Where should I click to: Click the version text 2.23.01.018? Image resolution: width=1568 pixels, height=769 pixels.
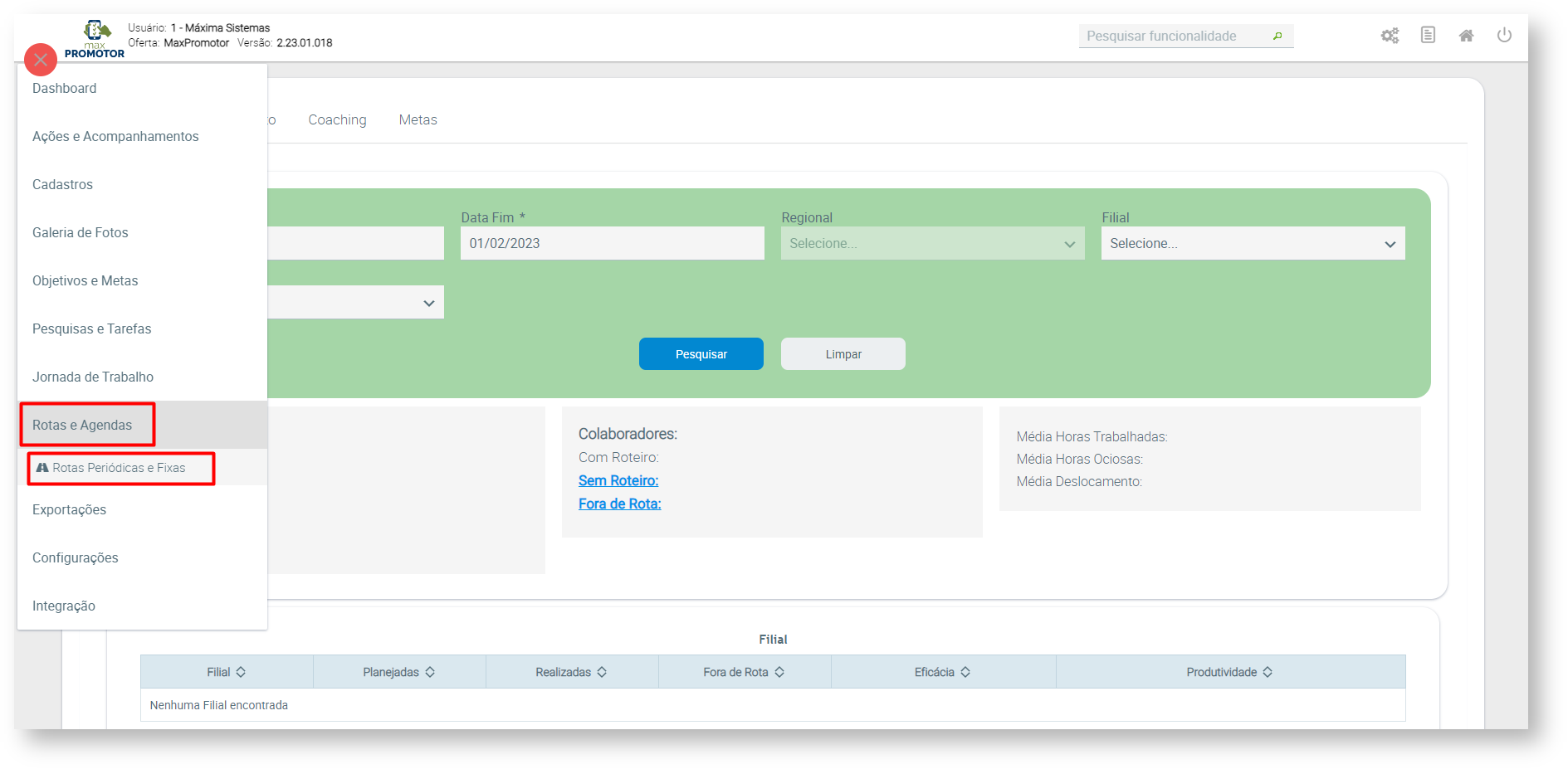tap(305, 43)
